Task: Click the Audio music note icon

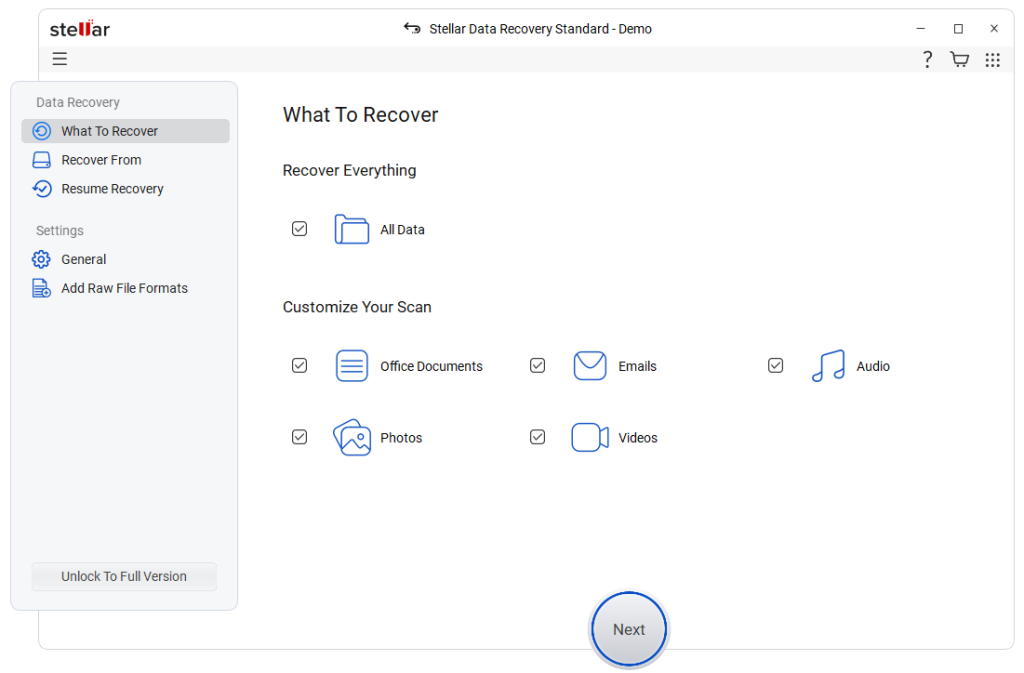Action: (827, 366)
